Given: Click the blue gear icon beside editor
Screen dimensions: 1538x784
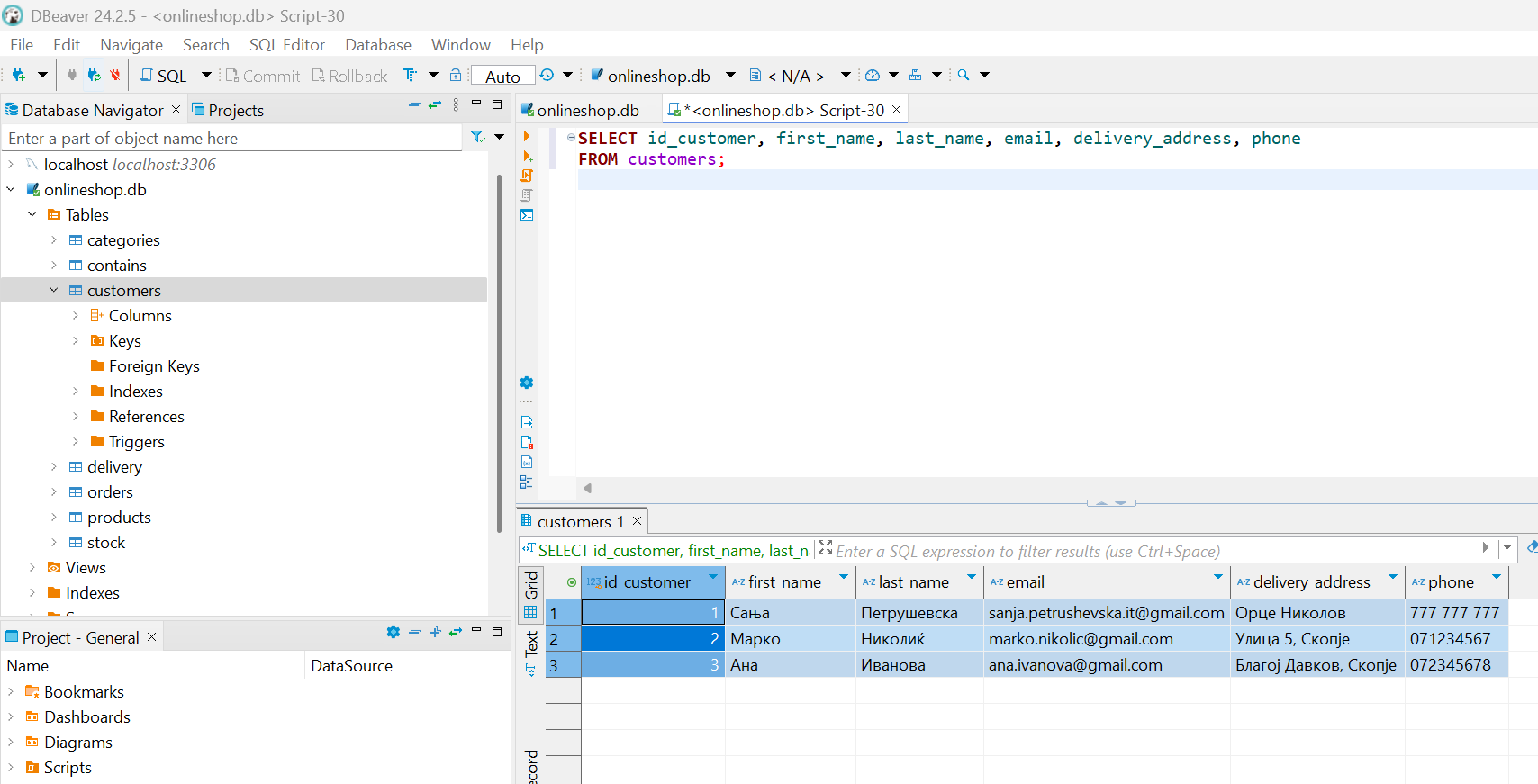Looking at the screenshot, I should 527,383.
